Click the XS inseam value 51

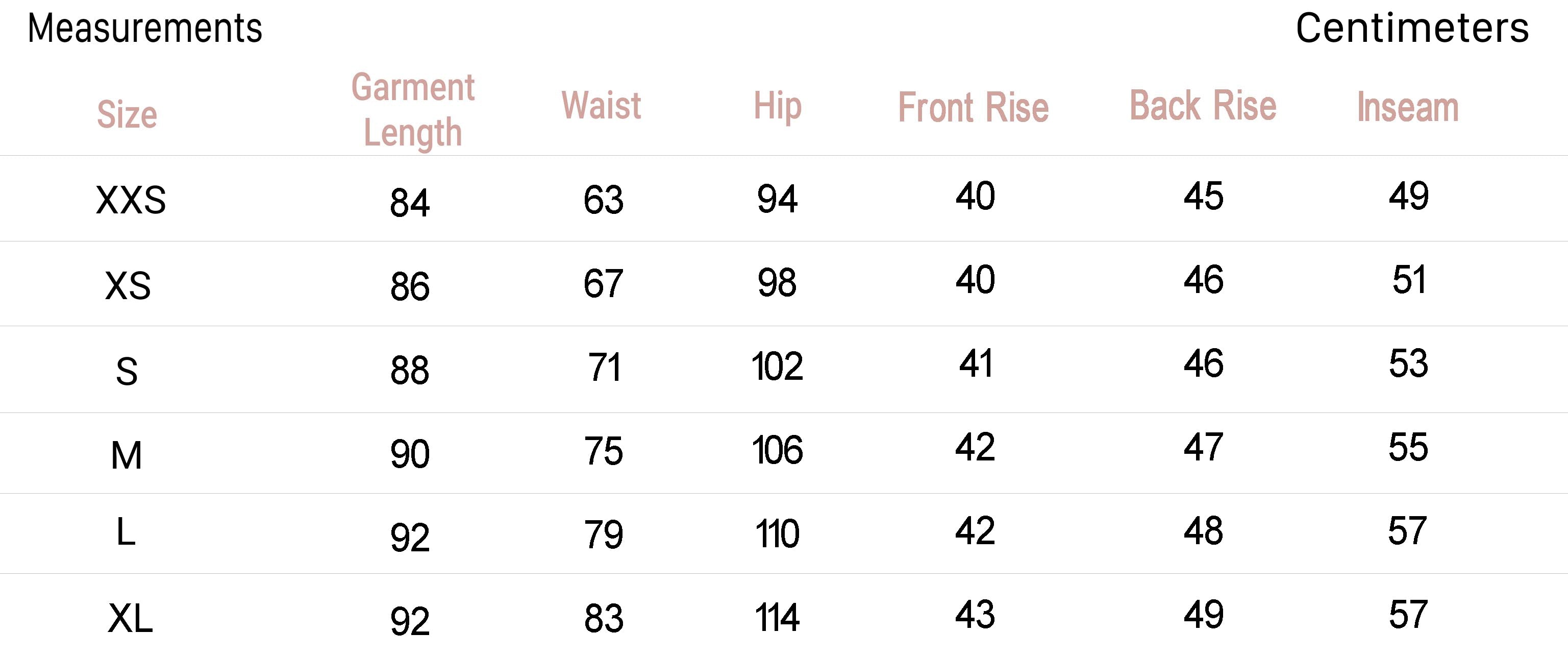click(x=1408, y=280)
